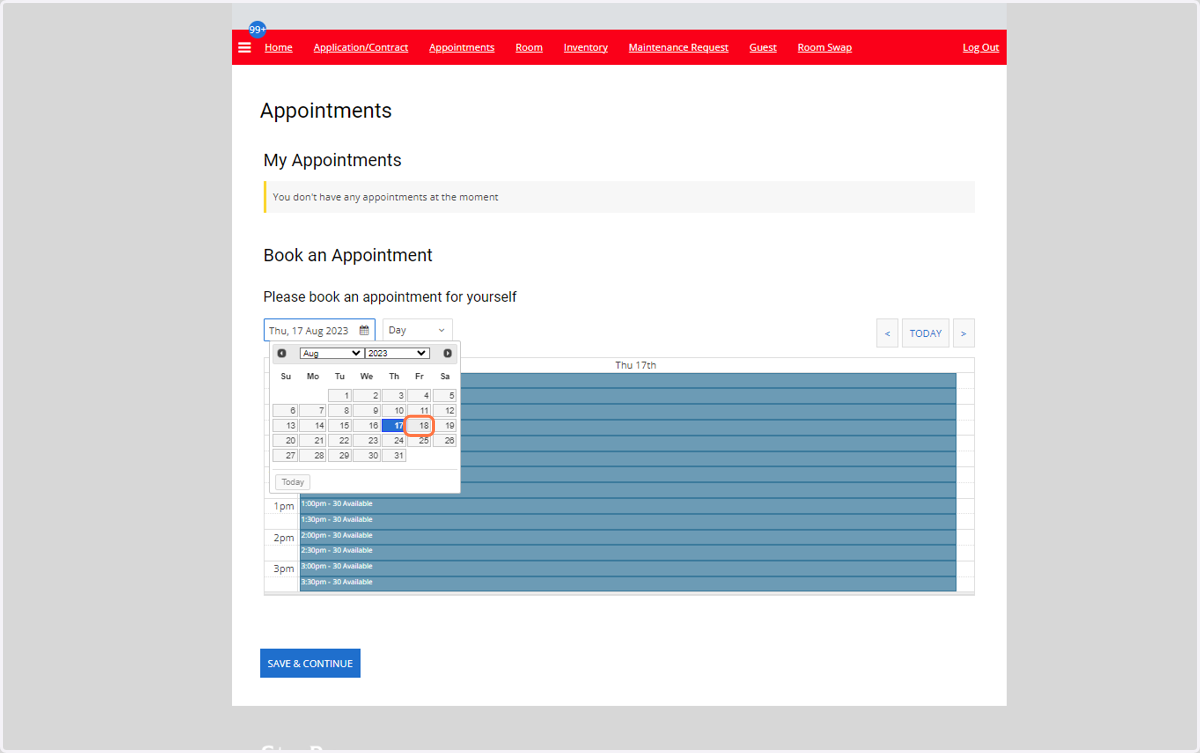Image resolution: width=1200 pixels, height=753 pixels.
Task: Open Inventory in the navigation bar
Action: click(x=585, y=47)
